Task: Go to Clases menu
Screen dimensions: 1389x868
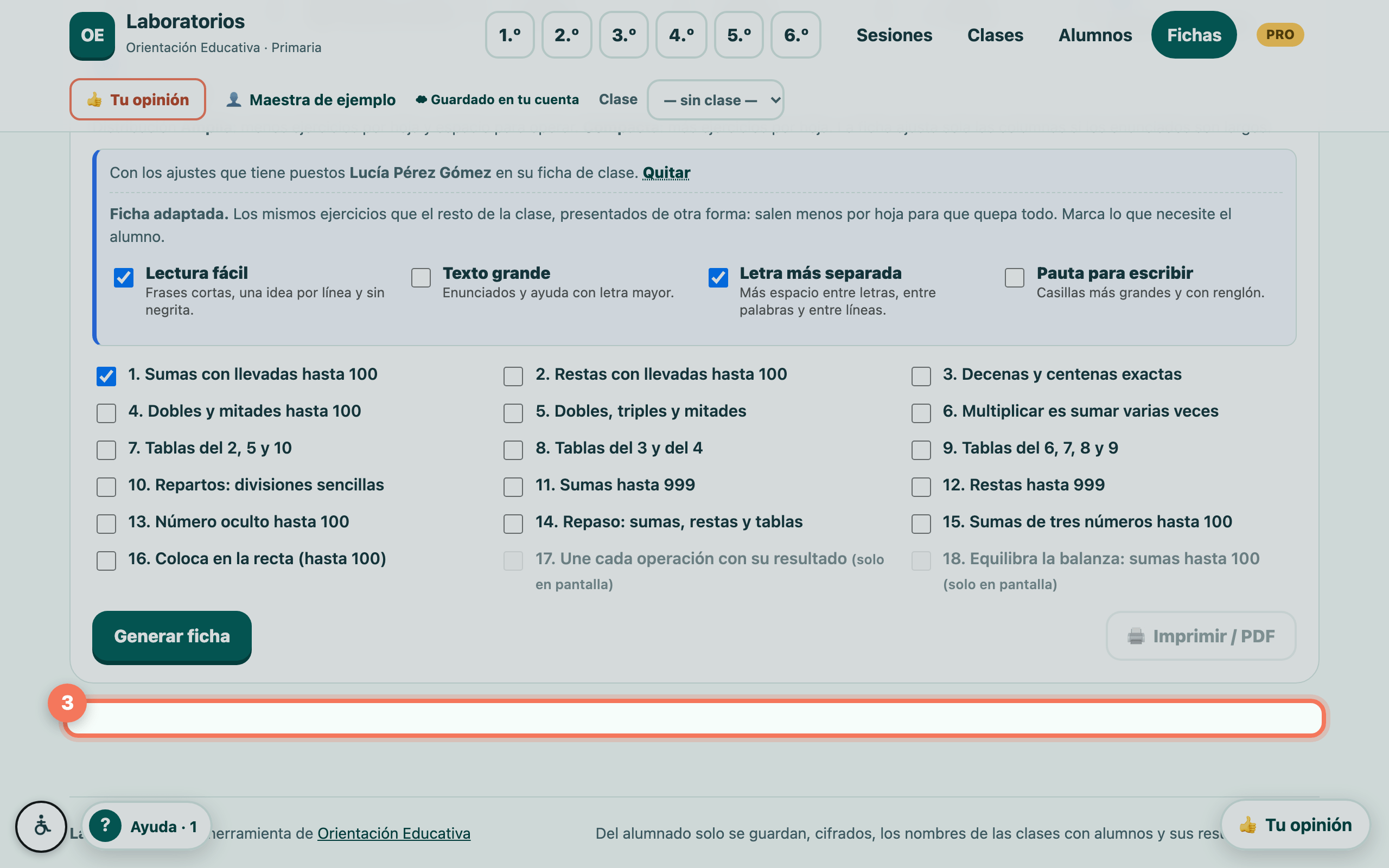Action: point(995,35)
